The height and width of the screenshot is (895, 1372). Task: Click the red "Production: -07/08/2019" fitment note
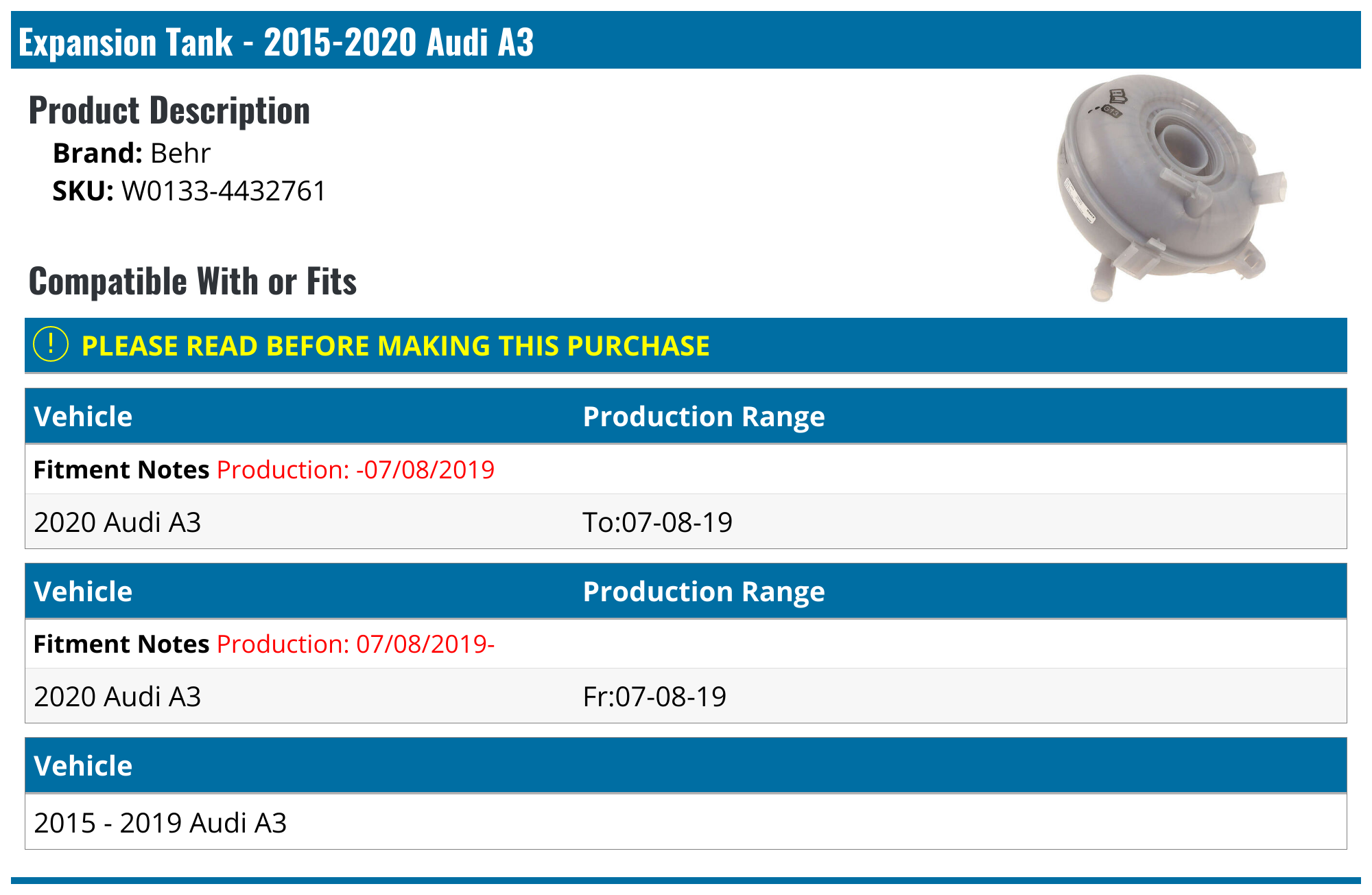coord(355,469)
